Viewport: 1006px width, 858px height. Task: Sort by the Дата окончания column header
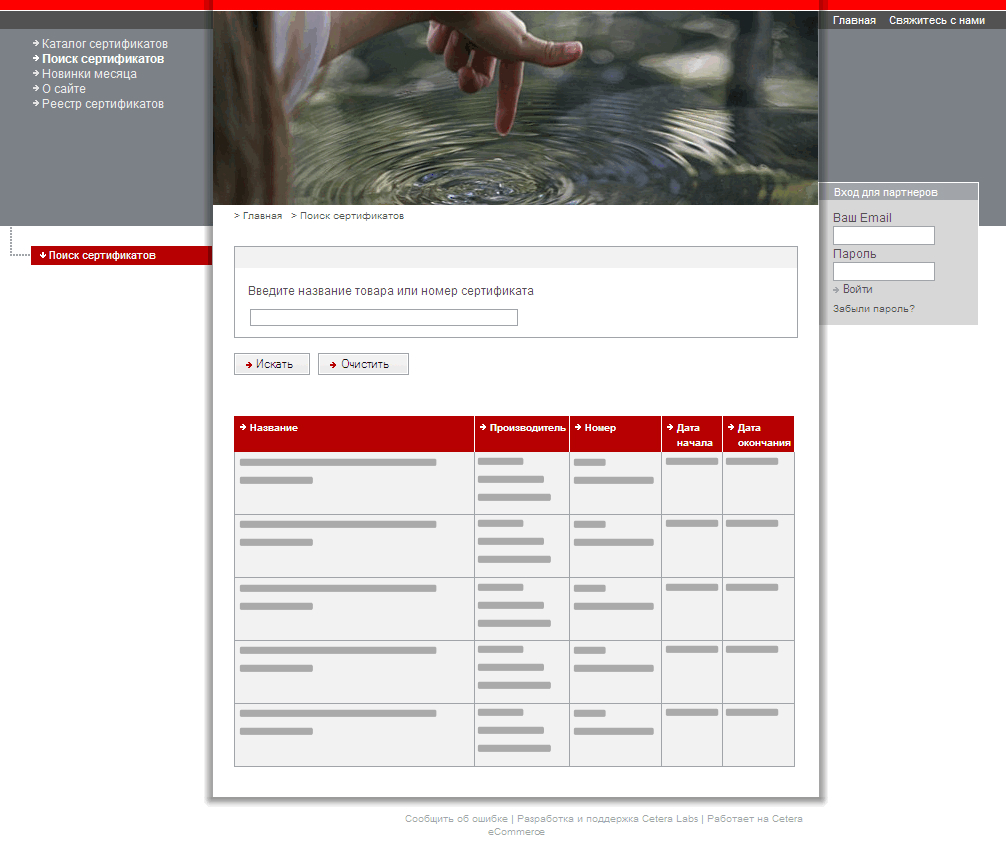point(763,435)
